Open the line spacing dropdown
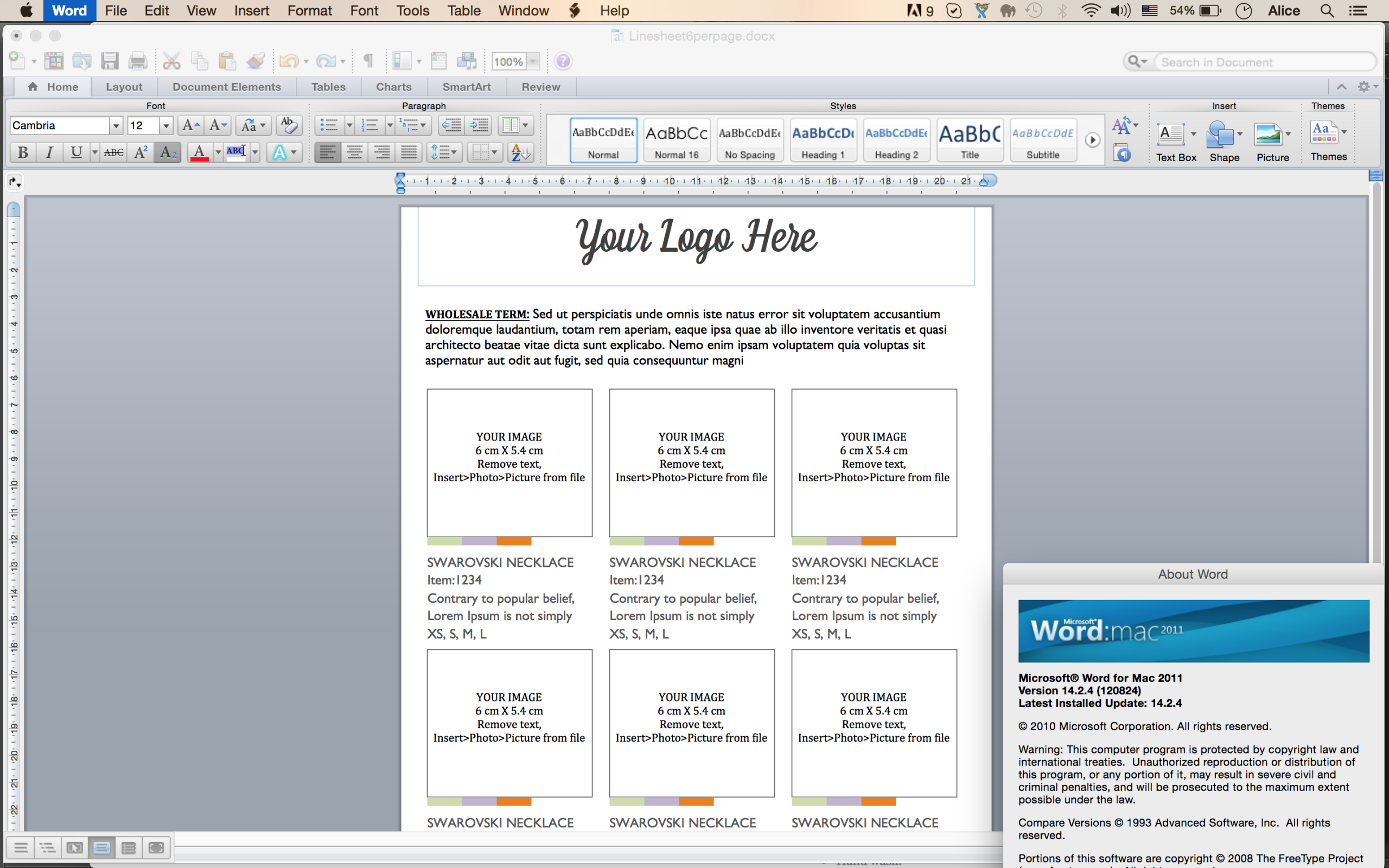This screenshot has height=868, width=1389. (445, 152)
